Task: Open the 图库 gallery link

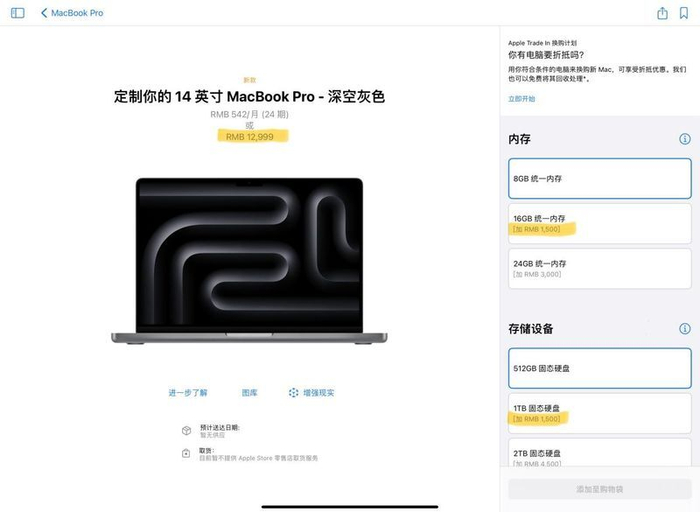Action: pyautogui.click(x=250, y=393)
